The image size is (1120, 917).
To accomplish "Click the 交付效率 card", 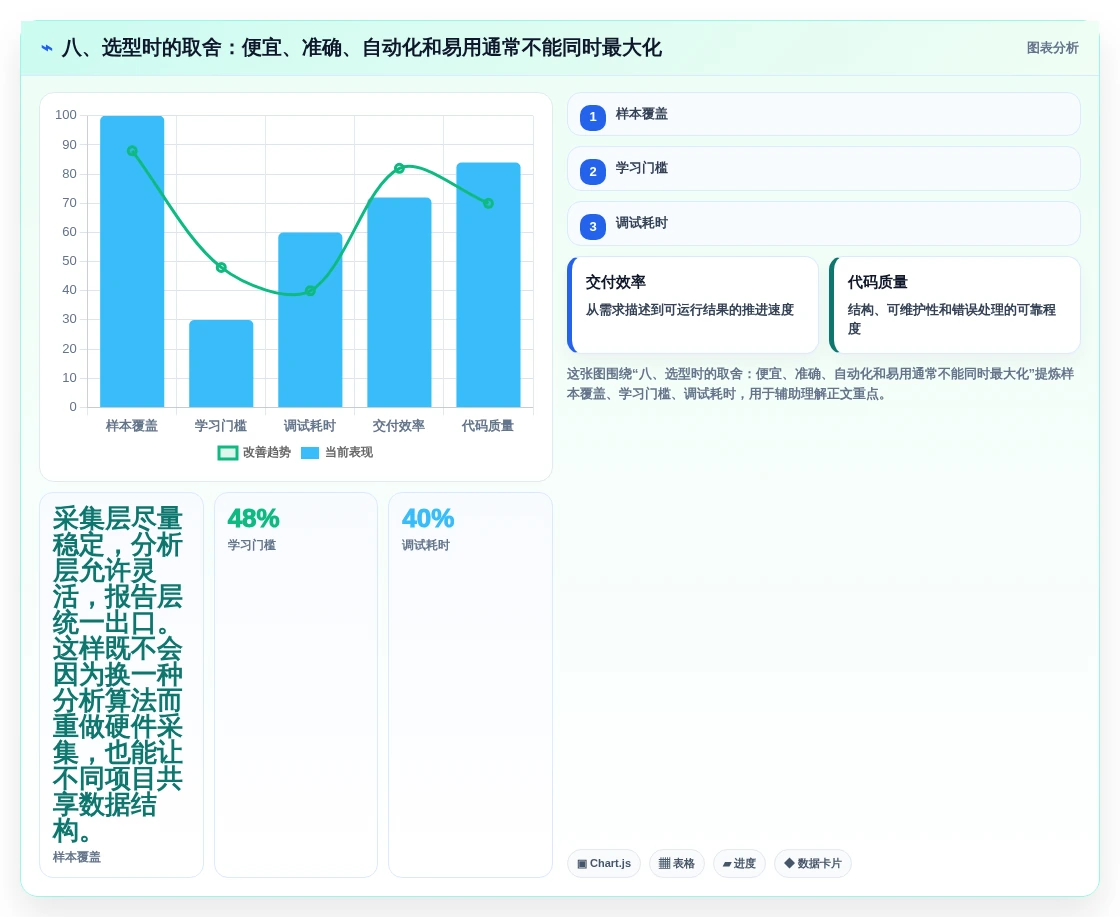I will coord(693,305).
